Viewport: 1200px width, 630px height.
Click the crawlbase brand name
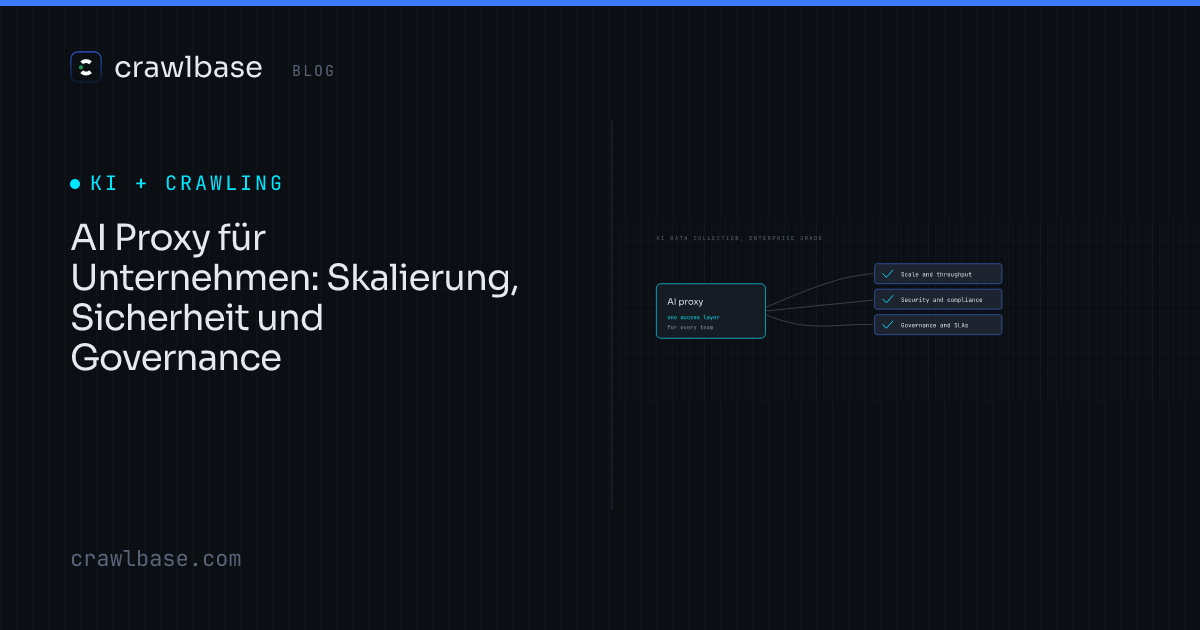coord(188,67)
